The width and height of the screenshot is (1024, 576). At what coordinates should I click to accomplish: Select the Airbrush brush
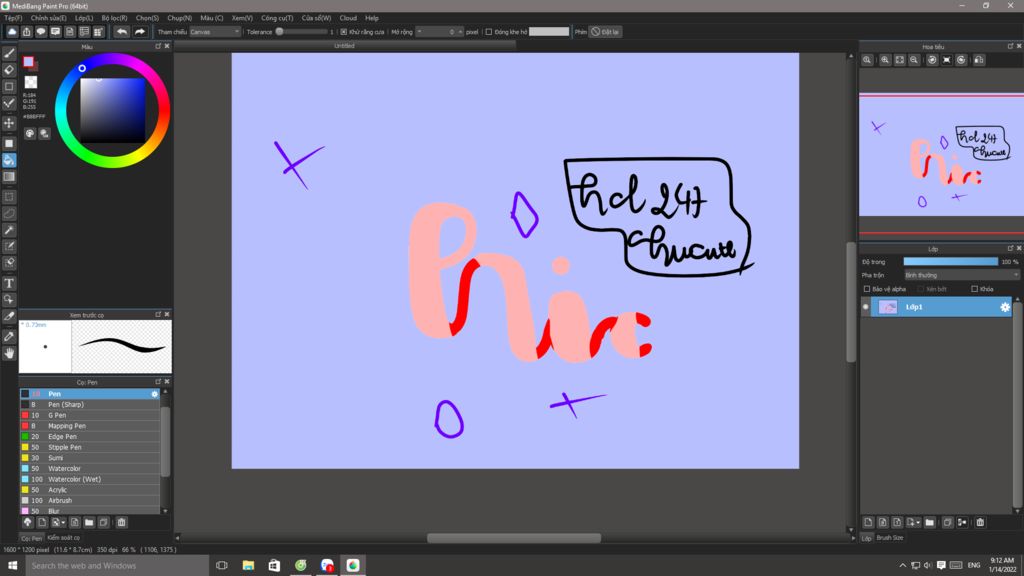click(x=89, y=500)
